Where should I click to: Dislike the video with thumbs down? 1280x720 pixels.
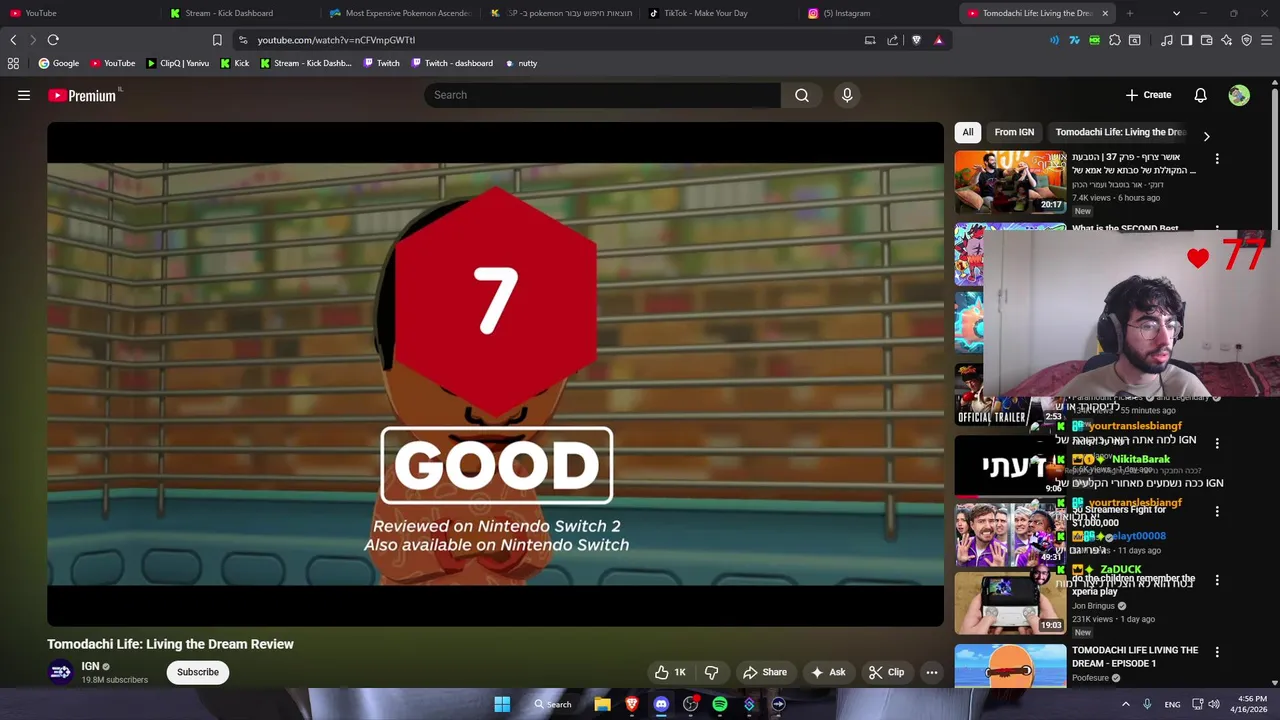coord(712,672)
